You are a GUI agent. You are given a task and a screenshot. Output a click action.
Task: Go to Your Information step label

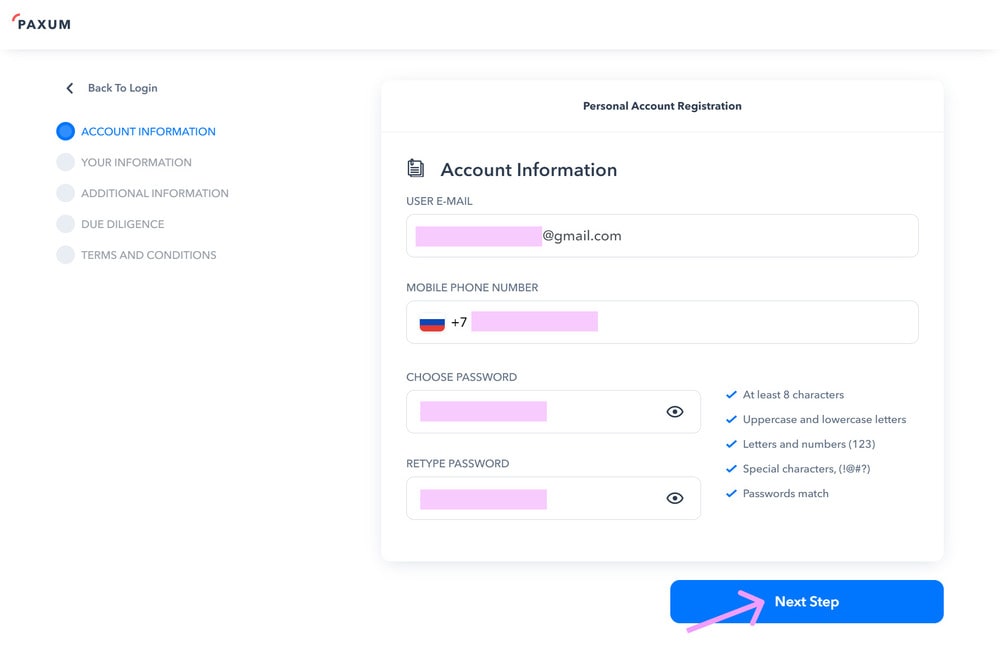[136, 162]
